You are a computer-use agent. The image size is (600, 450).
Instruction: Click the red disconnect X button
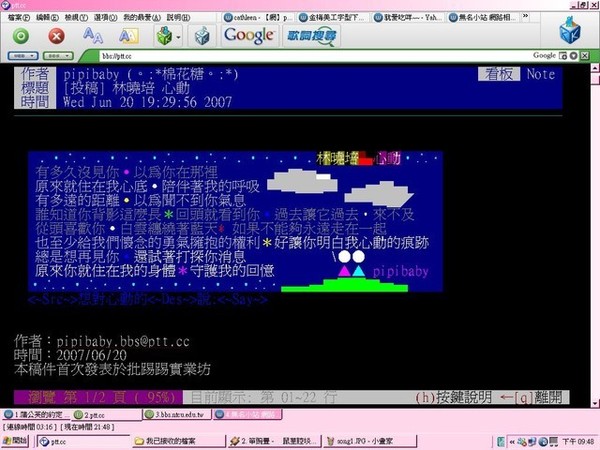[x=56, y=36]
